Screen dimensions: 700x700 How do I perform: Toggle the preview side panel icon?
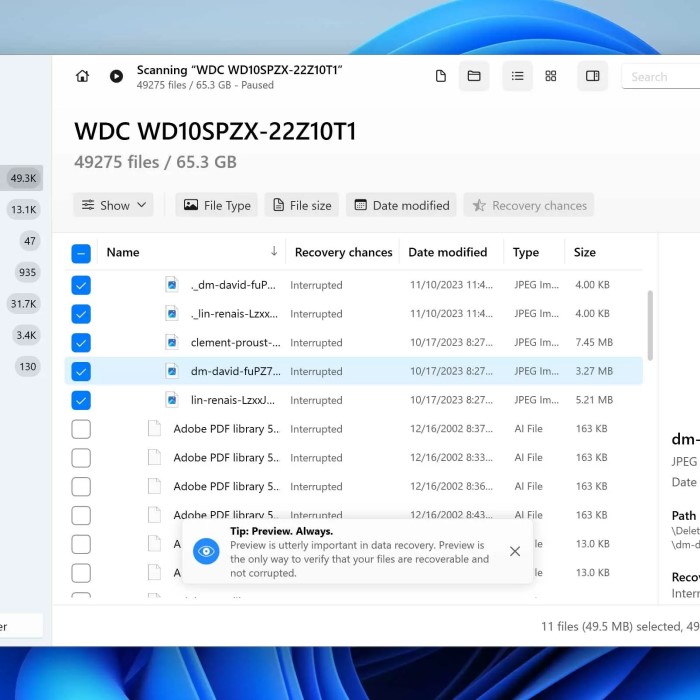tap(592, 76)
